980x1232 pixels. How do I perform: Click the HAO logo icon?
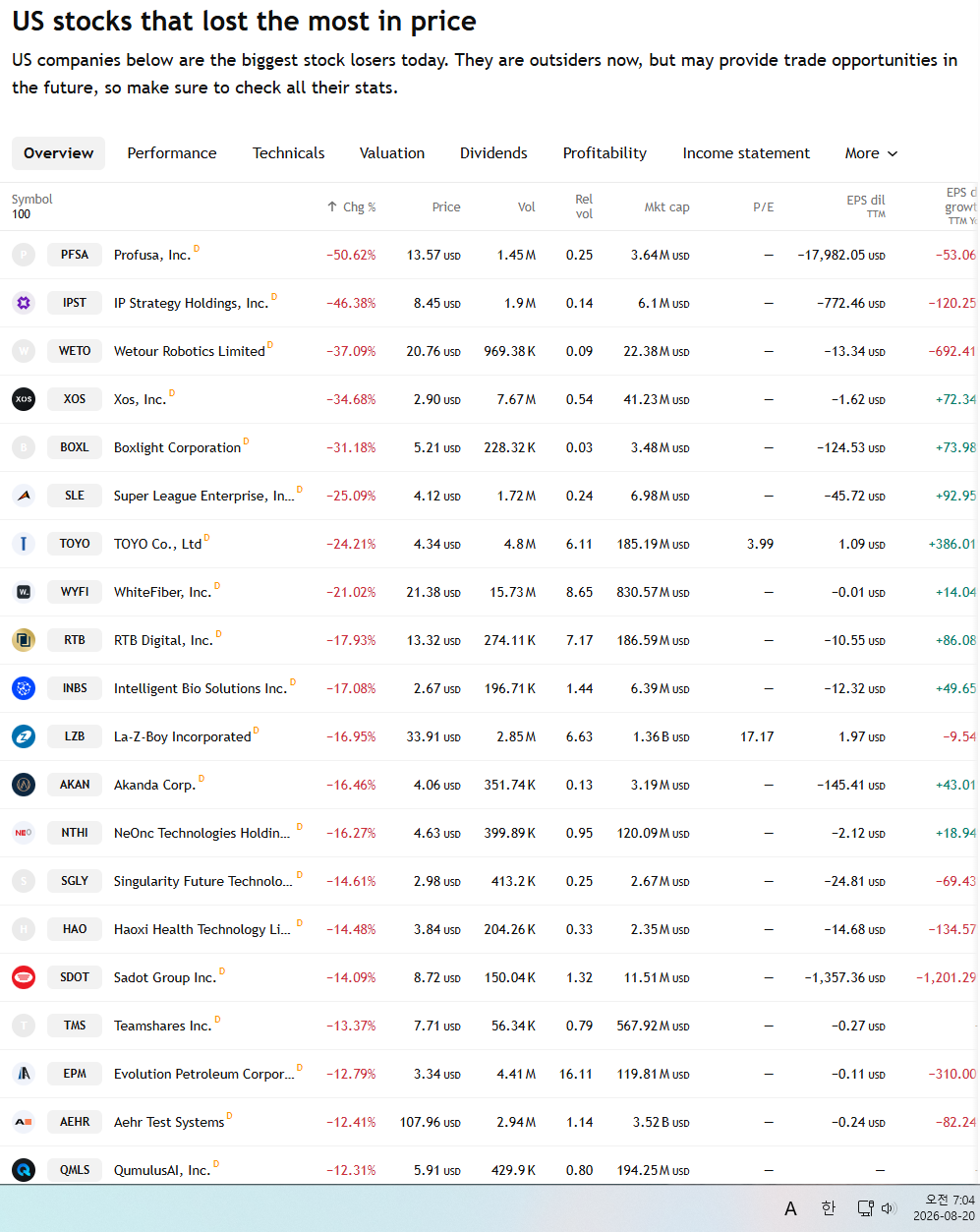point(24,929)
